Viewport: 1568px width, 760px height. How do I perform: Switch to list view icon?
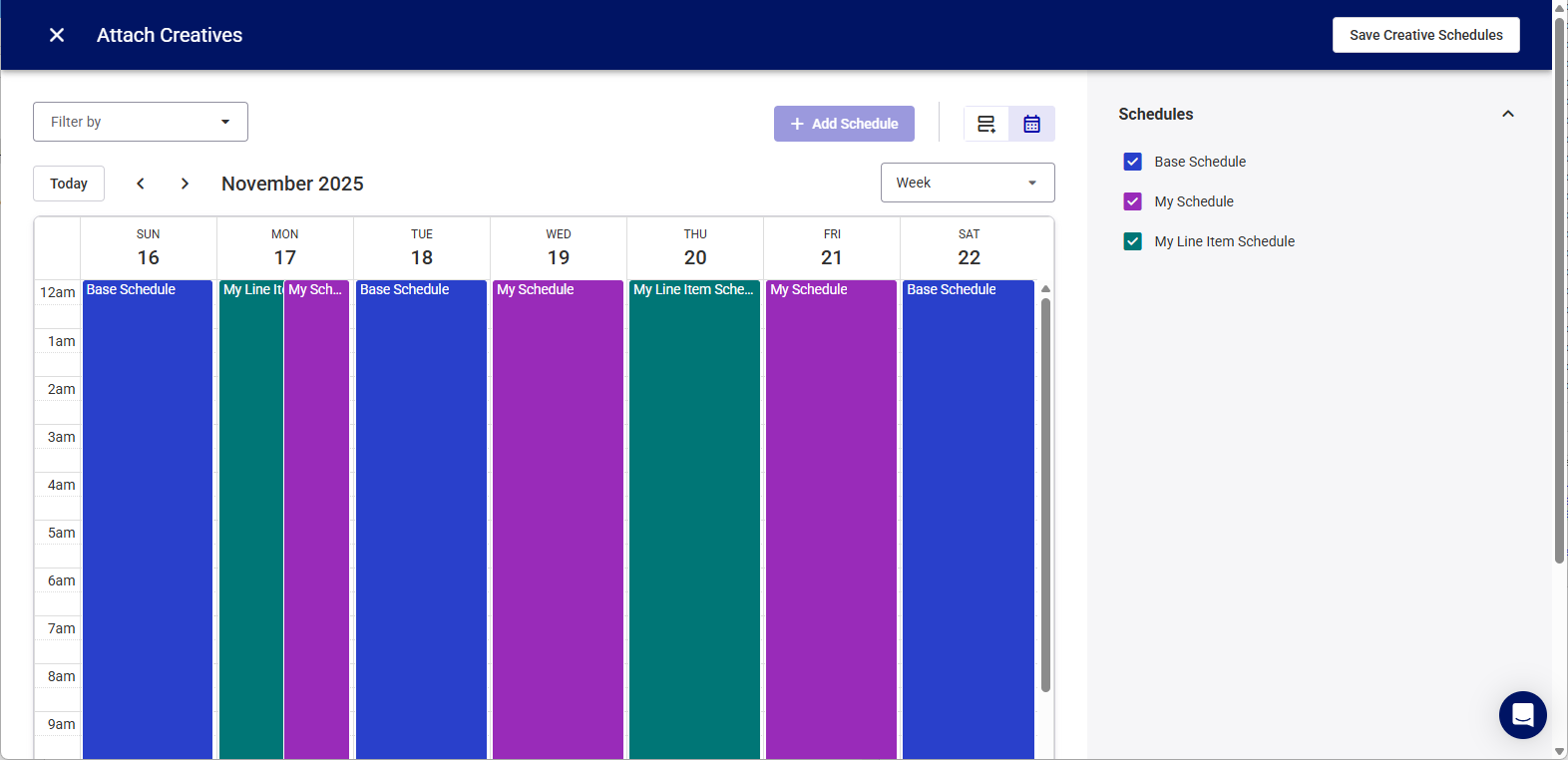pos(986,124)
